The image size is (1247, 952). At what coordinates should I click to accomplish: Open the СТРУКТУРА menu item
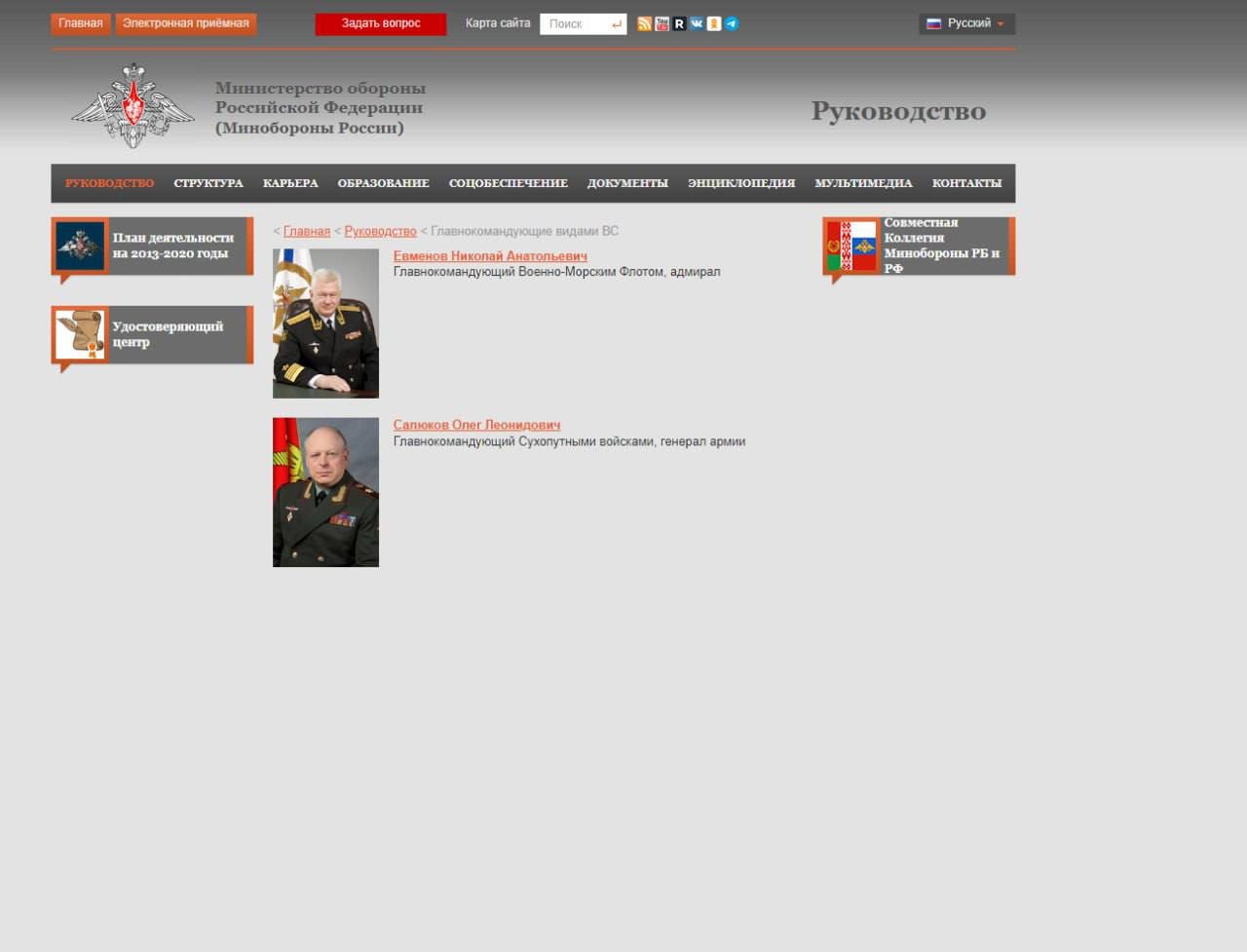(208, 183)
